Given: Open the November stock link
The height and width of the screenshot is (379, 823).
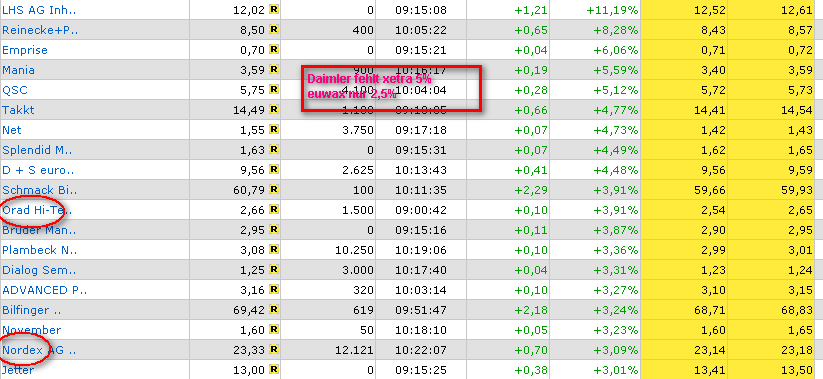Looking at the screenshot, I should pos(31,330).
